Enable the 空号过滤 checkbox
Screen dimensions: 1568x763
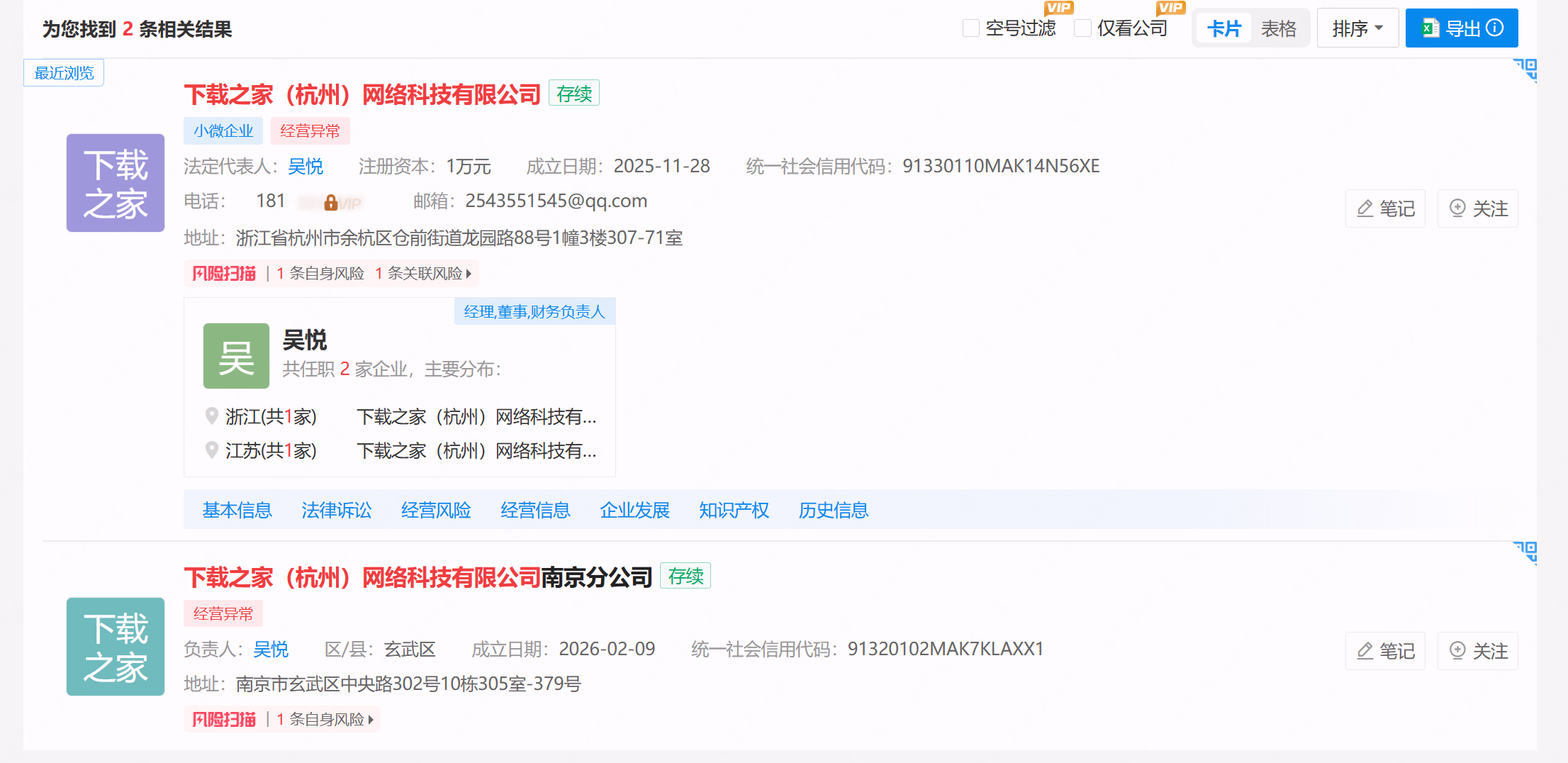[971, 28]
